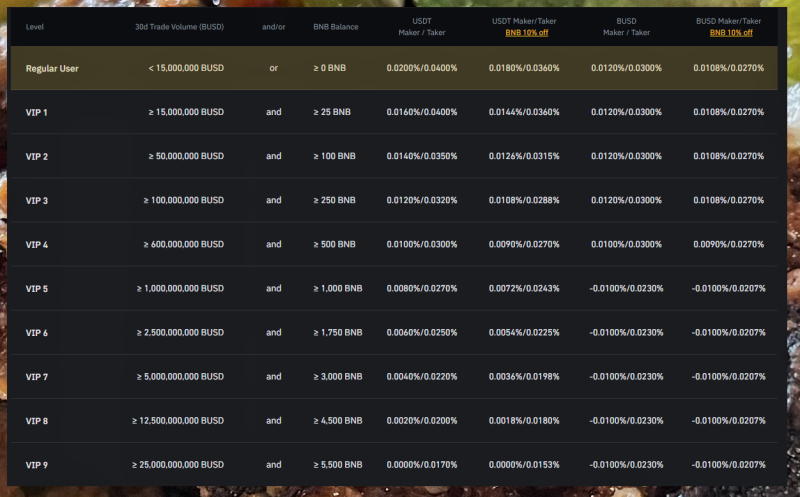
Task: Click the 0.0000%/0.0153% discounted fee
Action: click(x=524, y=465)
